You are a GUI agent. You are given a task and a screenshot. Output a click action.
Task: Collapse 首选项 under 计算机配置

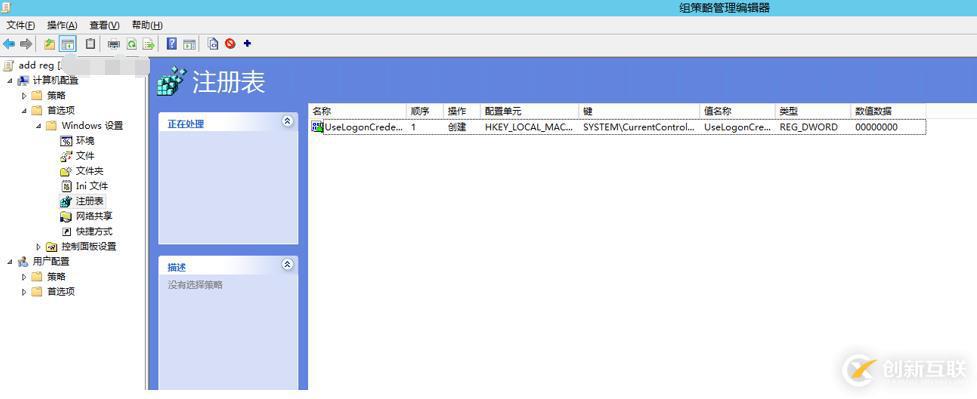point(24,110)
